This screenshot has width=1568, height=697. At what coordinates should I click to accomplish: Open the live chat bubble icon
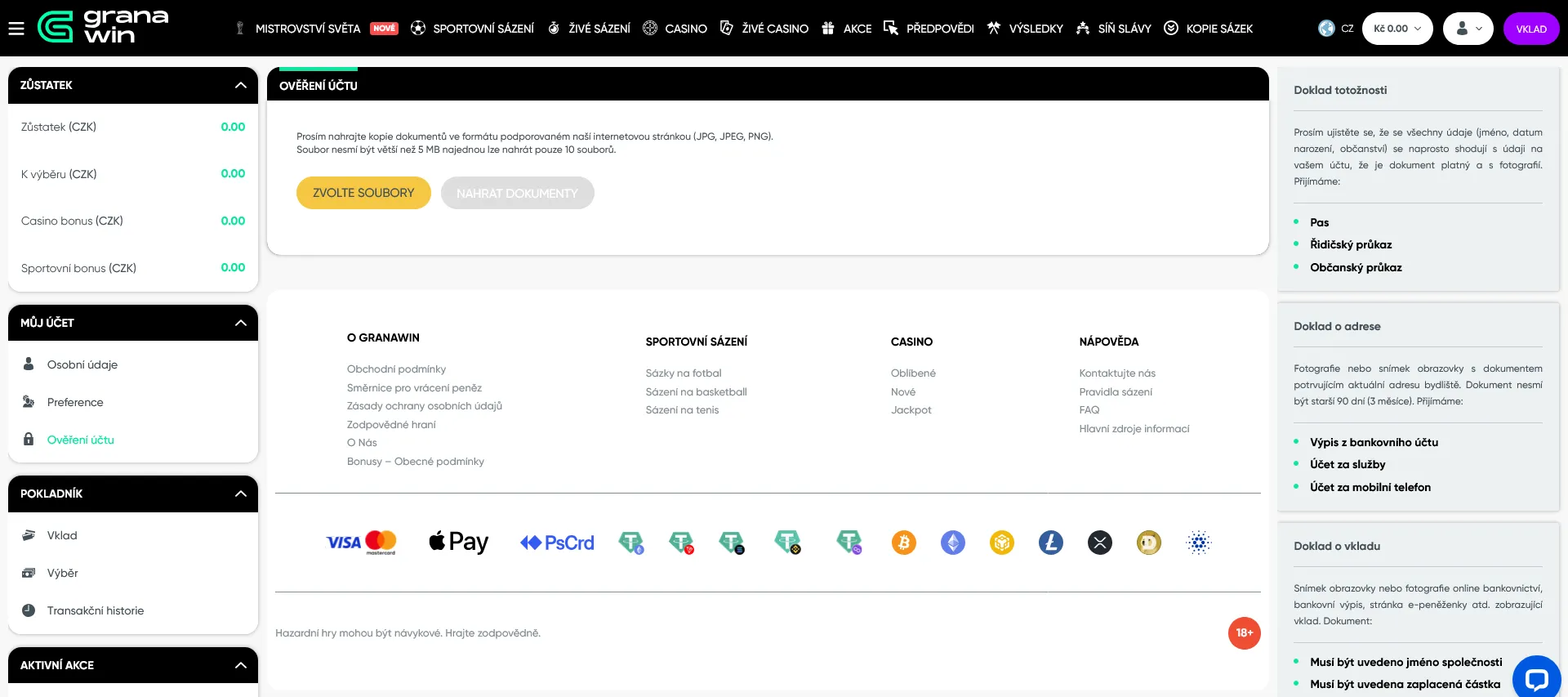click(1537, 679)
